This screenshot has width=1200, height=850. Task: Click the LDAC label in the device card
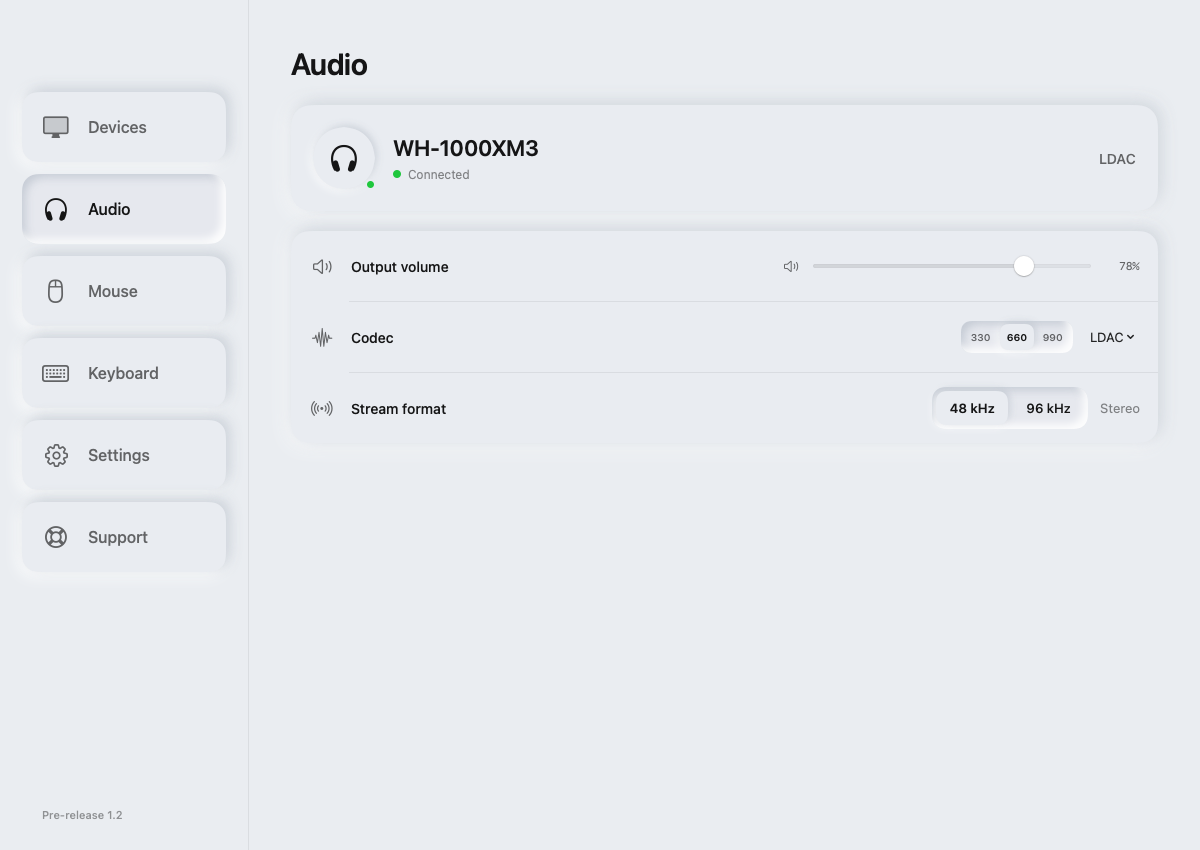[1117, 159]
